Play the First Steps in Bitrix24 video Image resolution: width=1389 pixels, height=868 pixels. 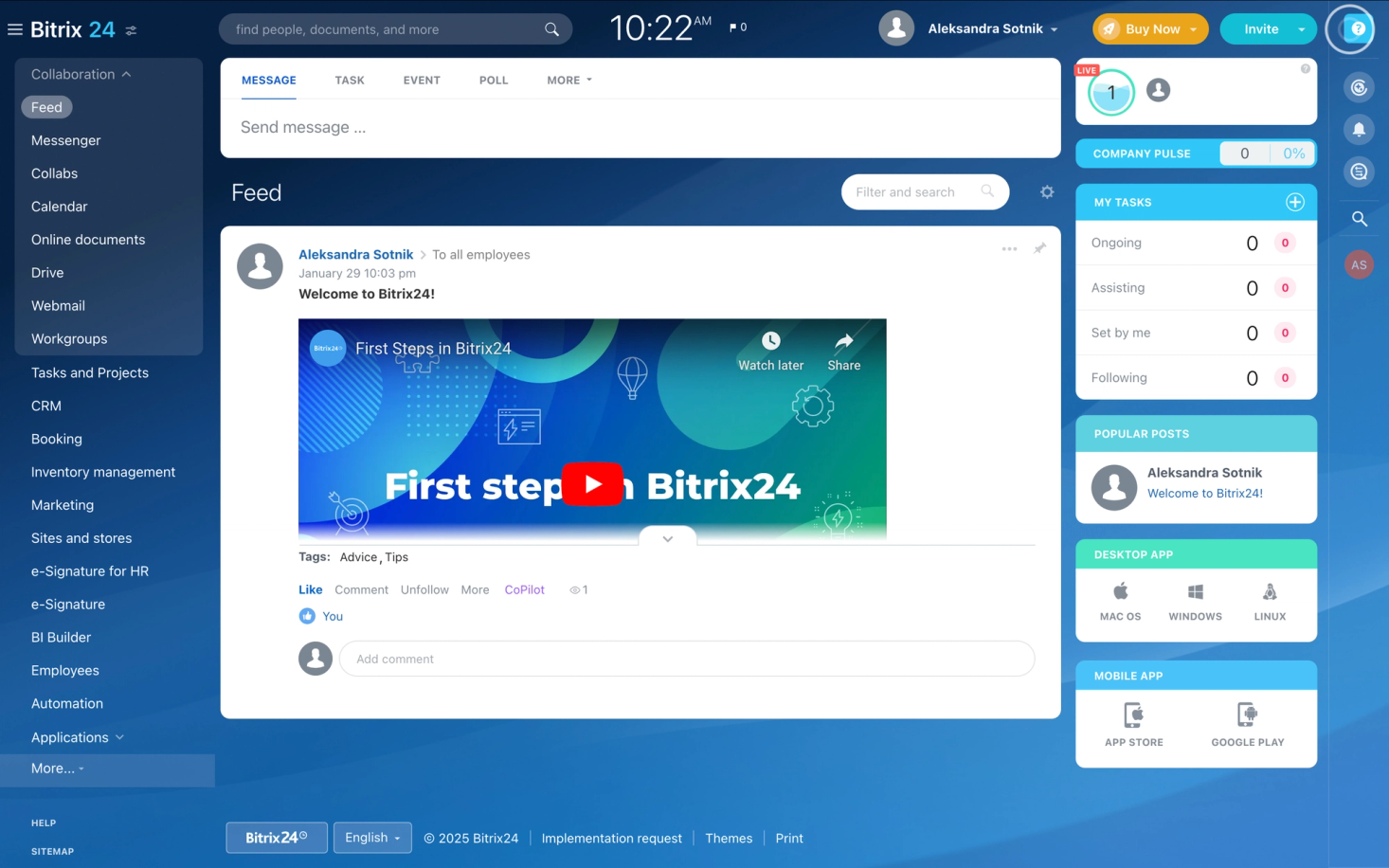(x=592, y=484)
